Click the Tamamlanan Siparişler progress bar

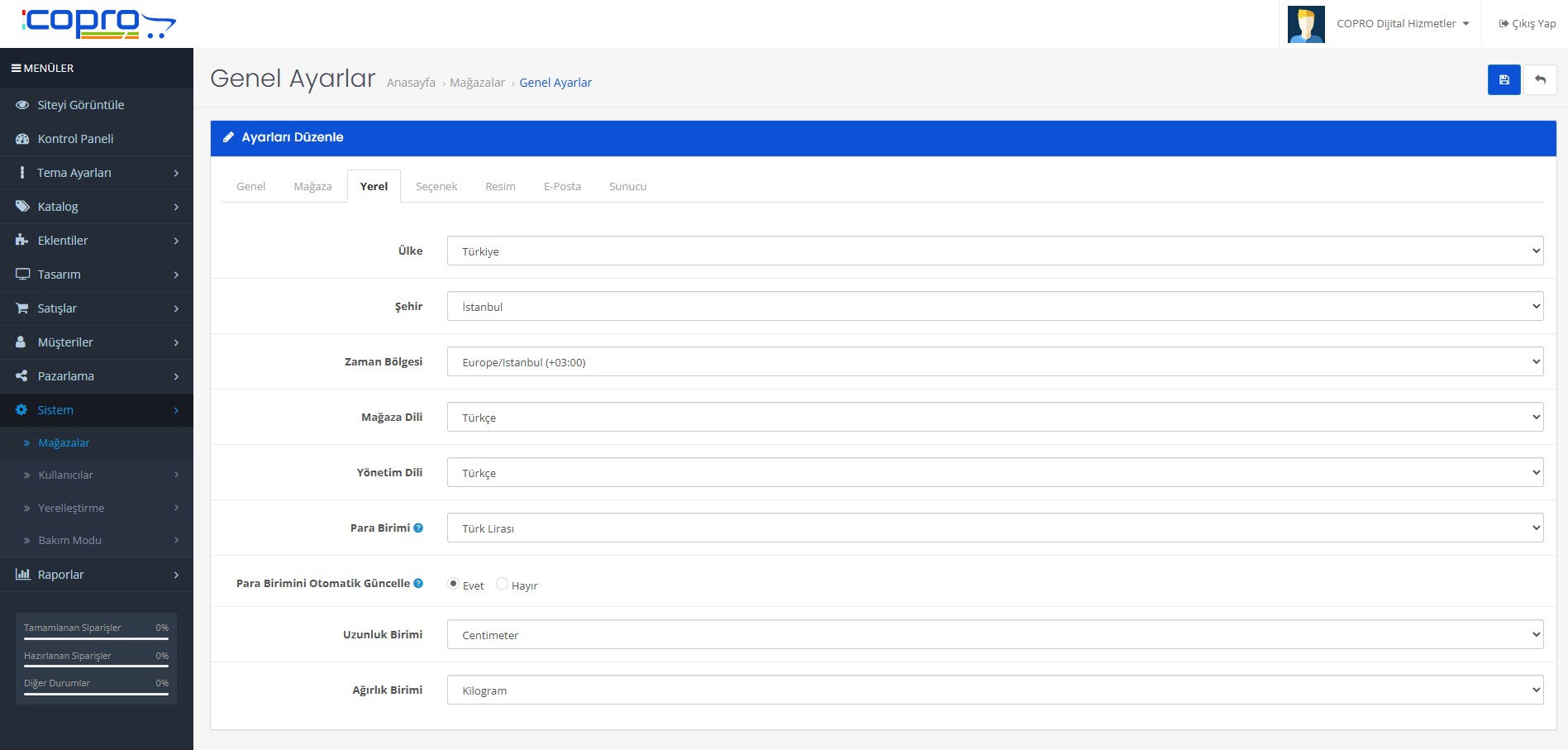pyautogui.click(x=96, y=638)
